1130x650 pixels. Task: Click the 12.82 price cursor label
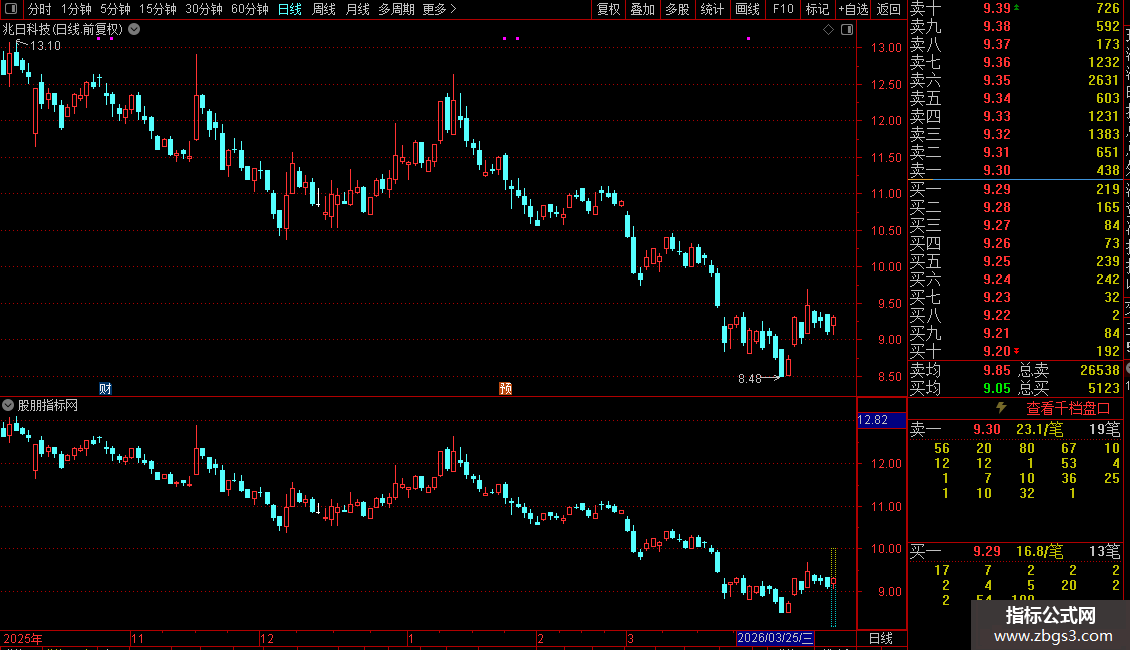(x=881, y=419)
